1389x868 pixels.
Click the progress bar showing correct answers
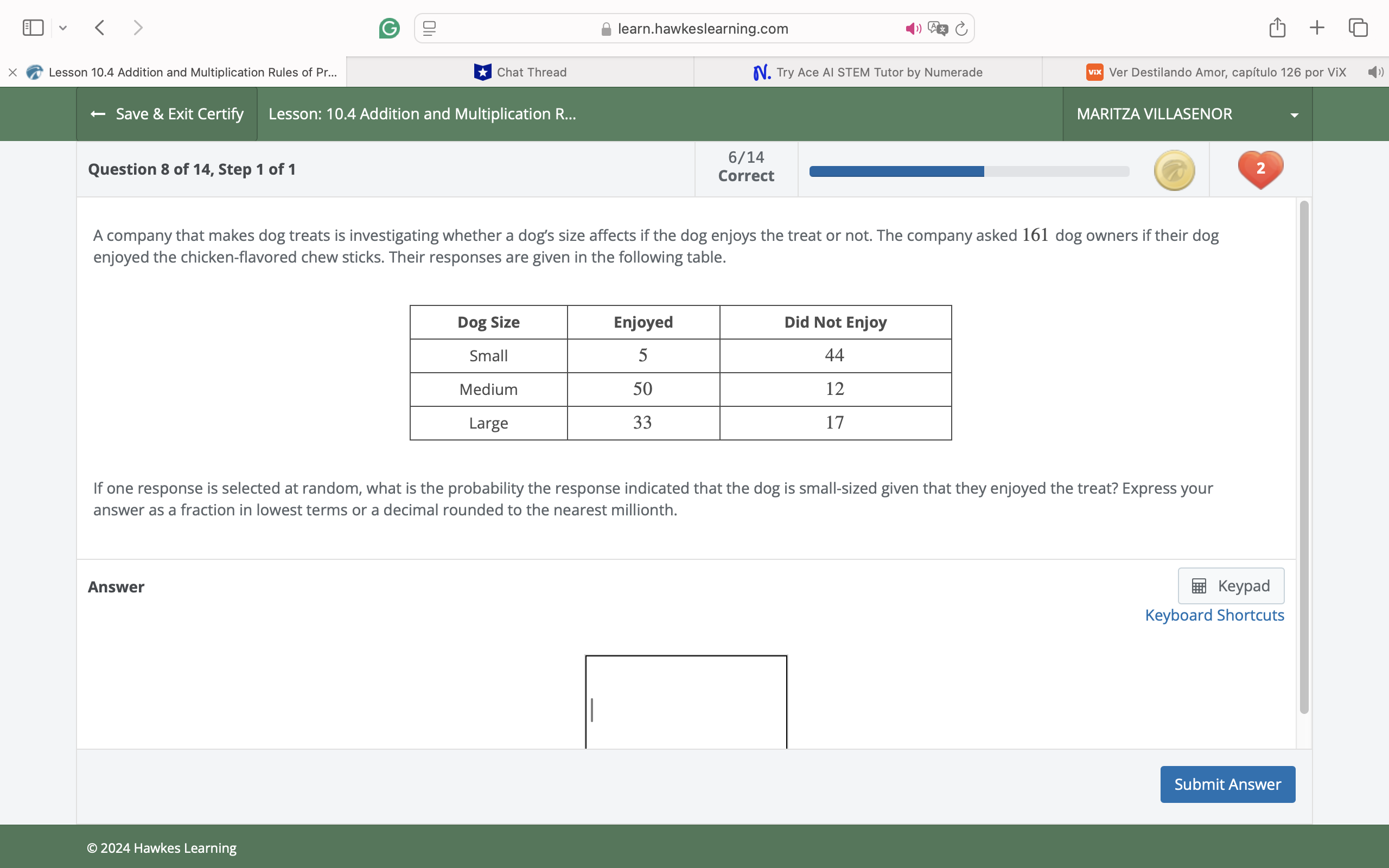click(x=969, y=170)
